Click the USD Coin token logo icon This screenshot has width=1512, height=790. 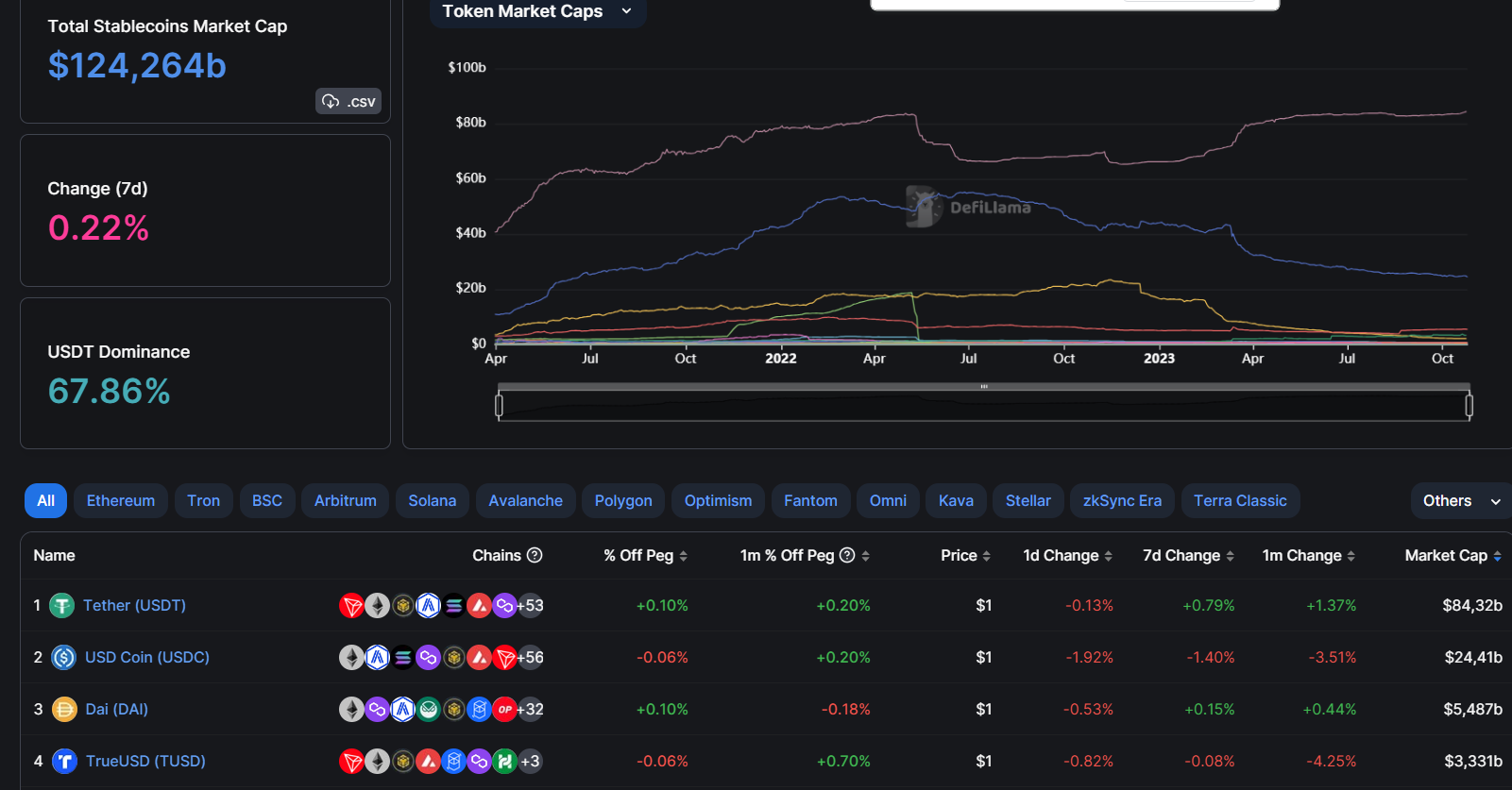coord(63,657)
